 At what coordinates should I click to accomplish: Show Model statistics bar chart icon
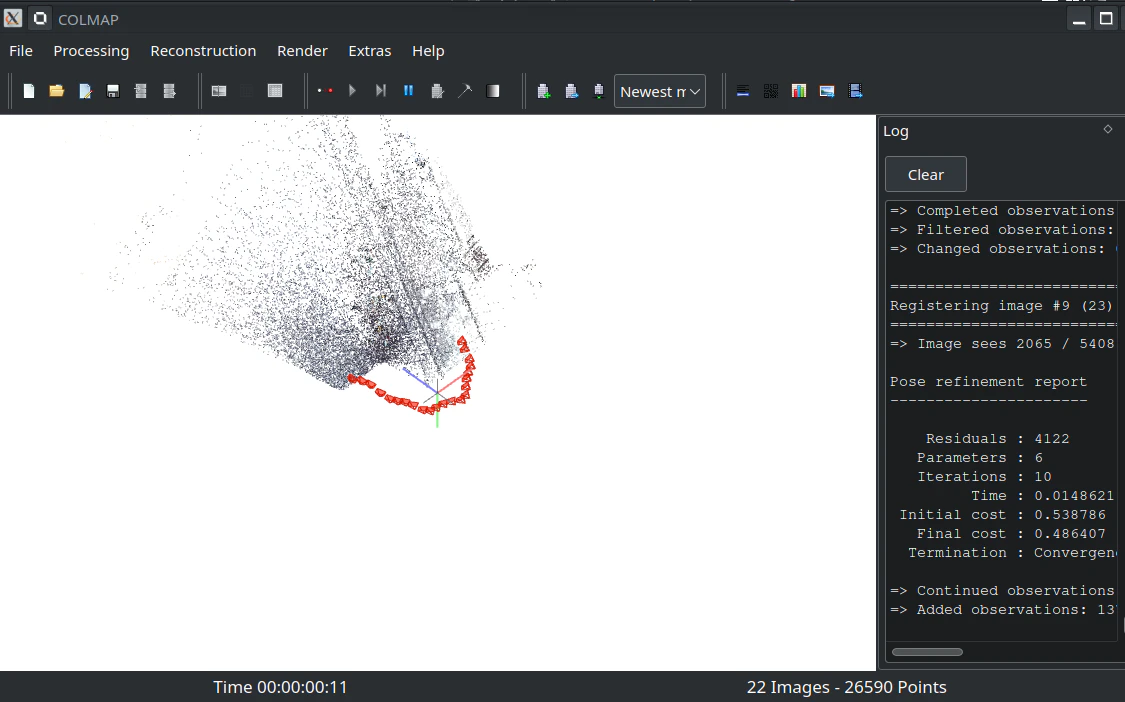click(x=799, y=91)
